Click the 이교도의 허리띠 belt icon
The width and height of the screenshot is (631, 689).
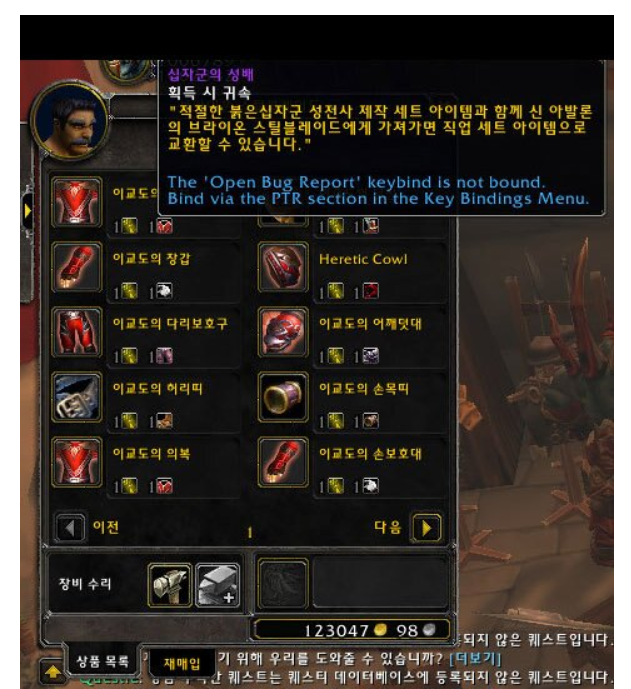coord(76,397)
